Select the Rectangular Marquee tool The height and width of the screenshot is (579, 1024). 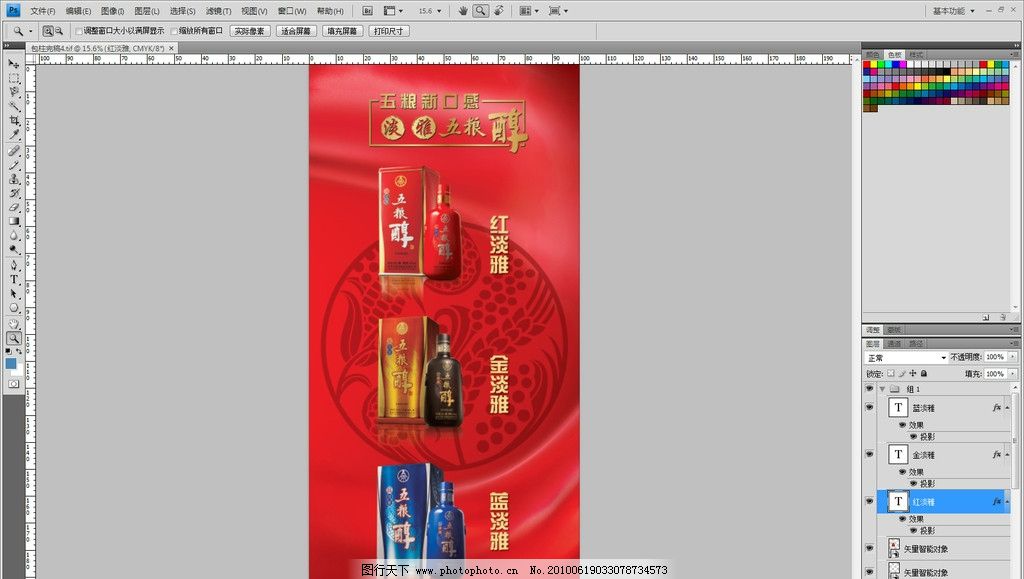point(14,78)
